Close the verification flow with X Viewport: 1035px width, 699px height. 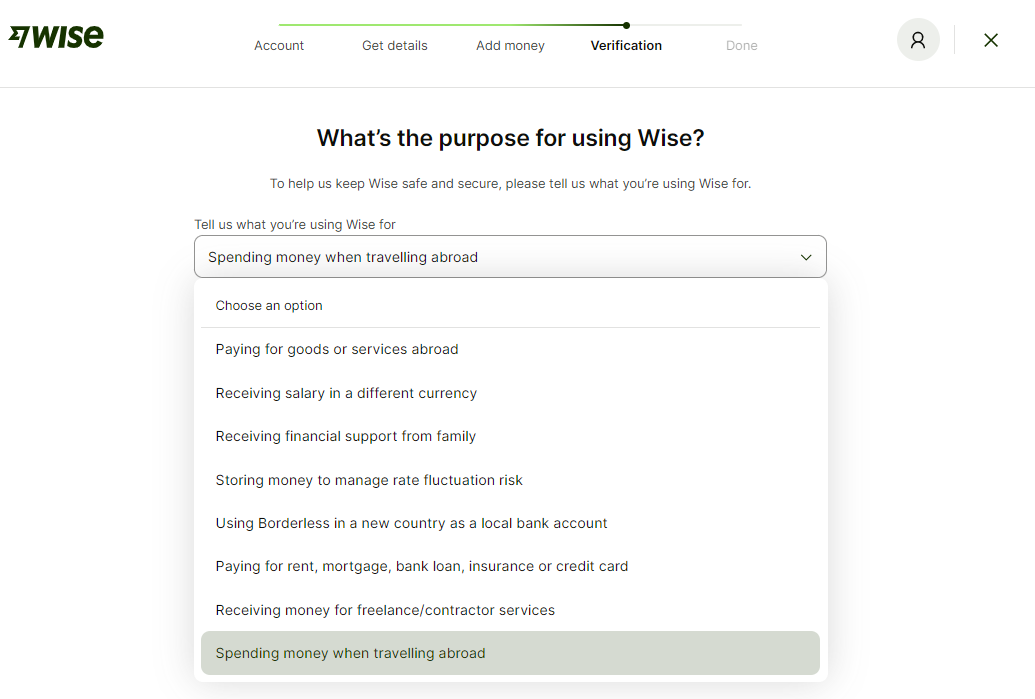coord(991,40)
